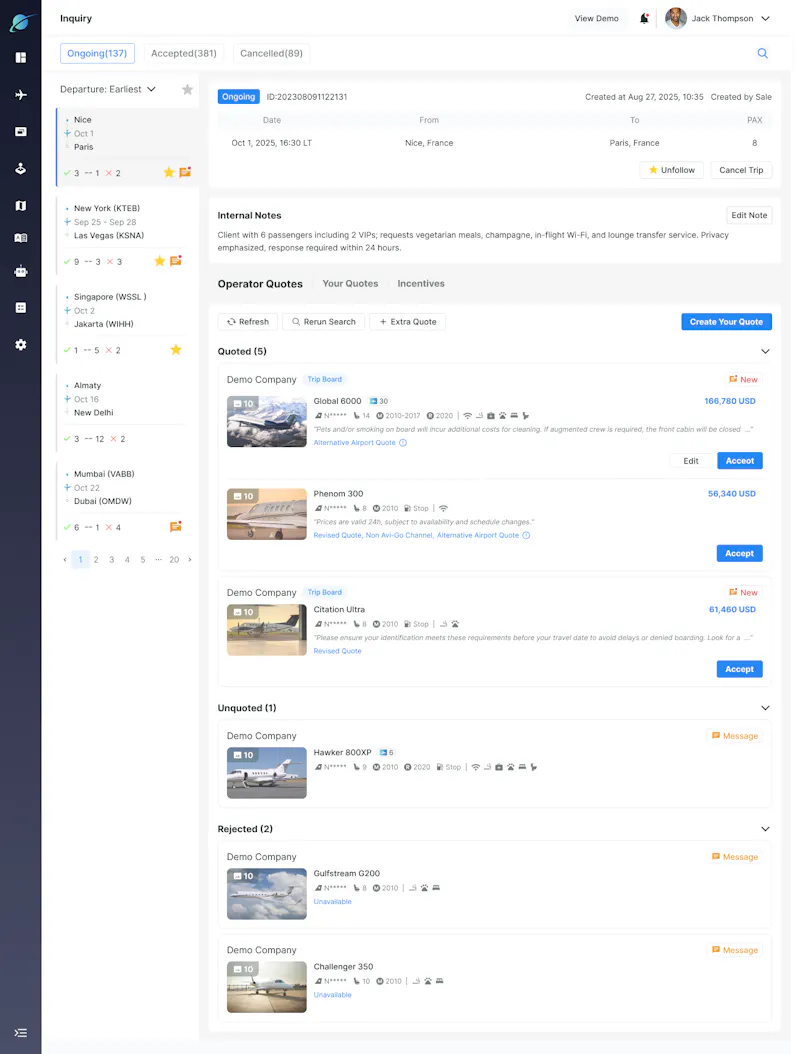Toggle the star on Nice–Paris trip
Screen dimensions: 800x1054
pyautogui.click(x=169, y=173)
